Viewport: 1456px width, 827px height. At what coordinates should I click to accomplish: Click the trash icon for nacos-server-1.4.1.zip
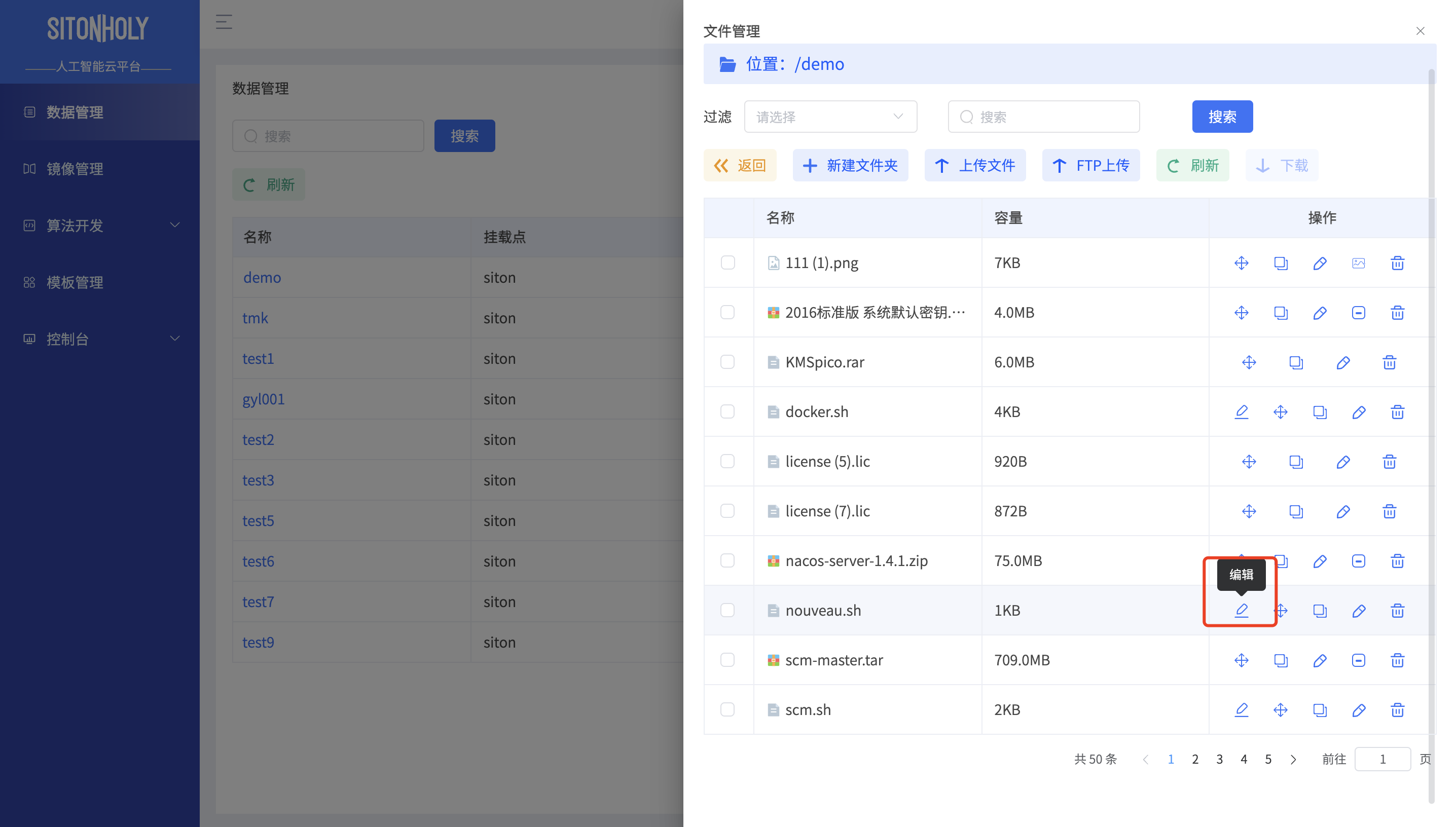tap(1398, 561)
